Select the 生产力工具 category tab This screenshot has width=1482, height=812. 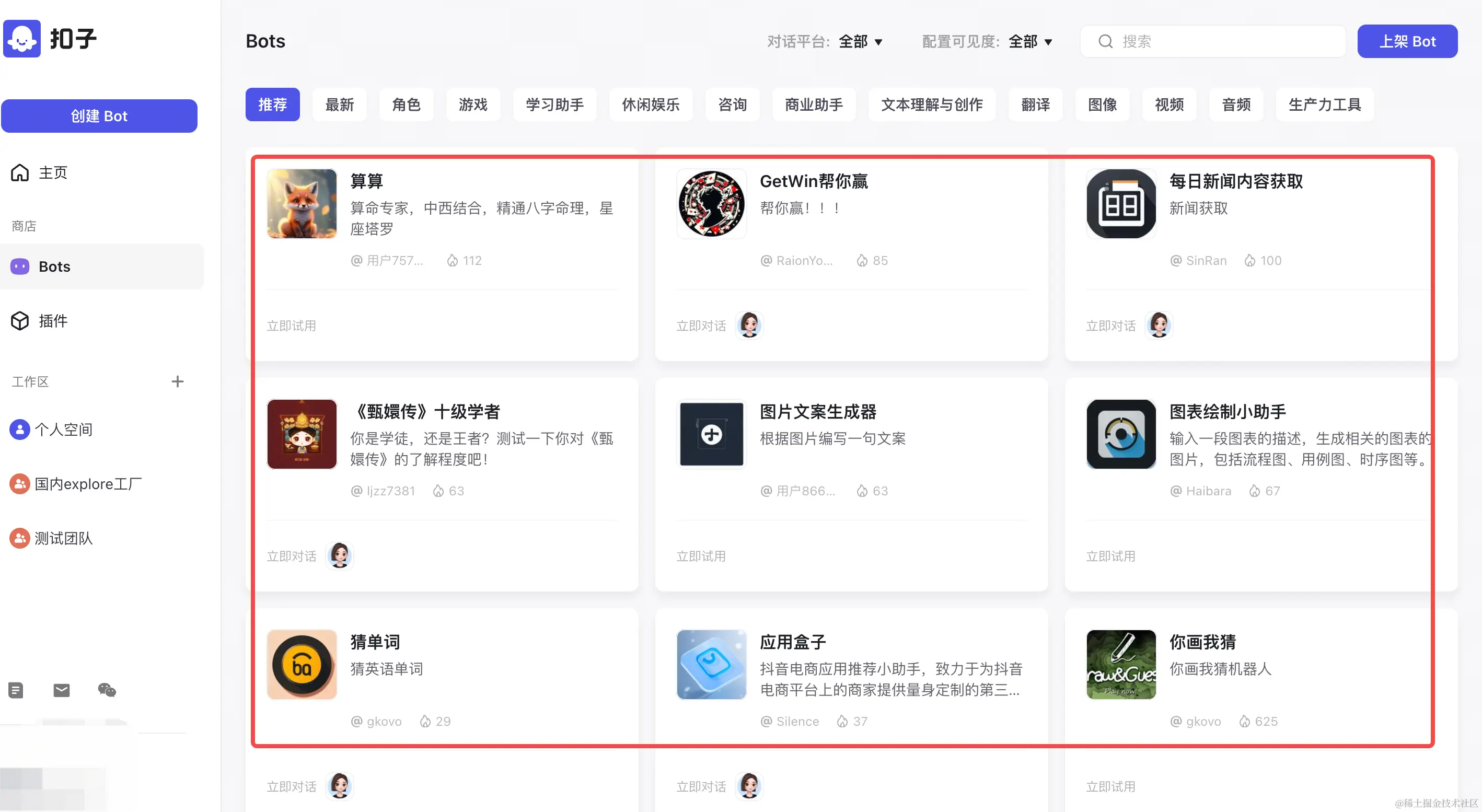point(1324,105)
